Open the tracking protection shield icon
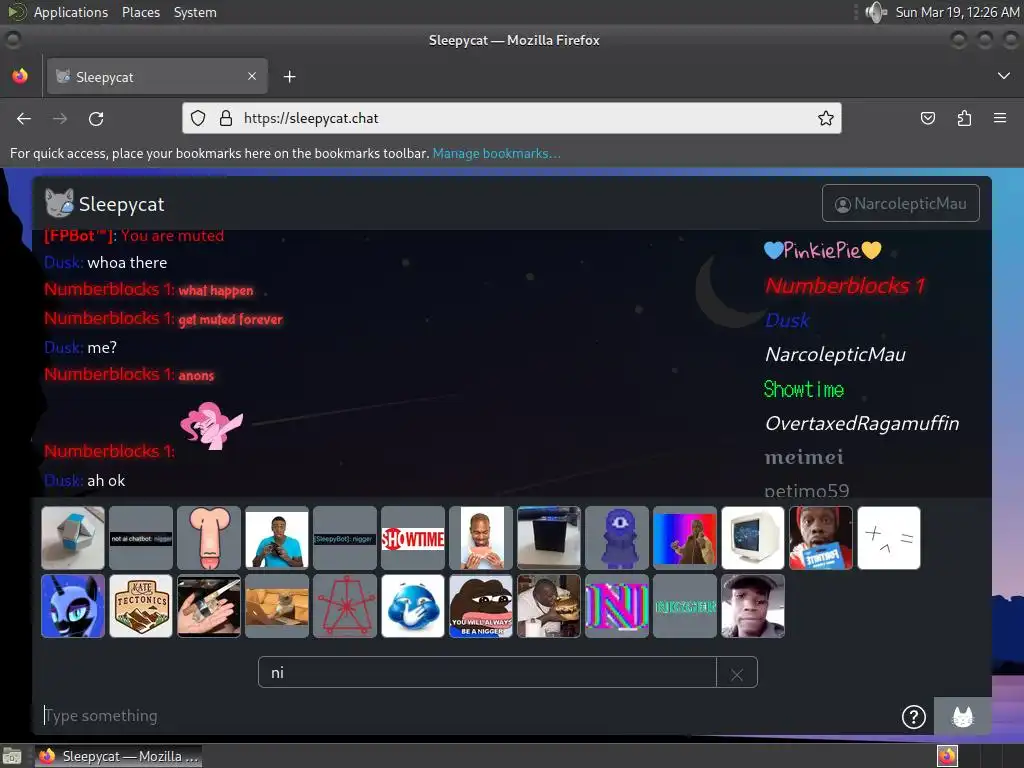The image size is (1024, 768). tap(198, 118)
